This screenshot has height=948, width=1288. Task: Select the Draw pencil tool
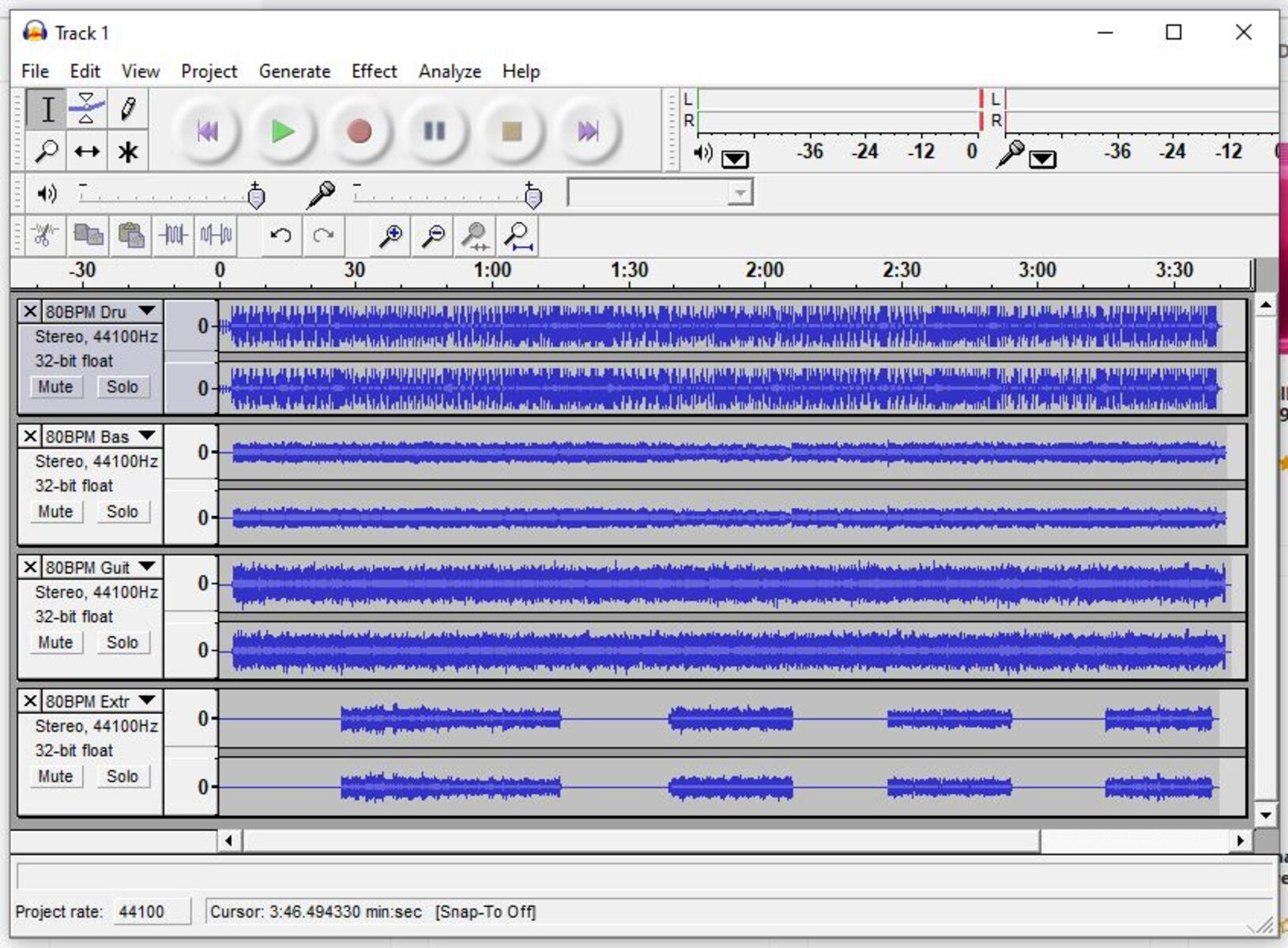(128, 110)
